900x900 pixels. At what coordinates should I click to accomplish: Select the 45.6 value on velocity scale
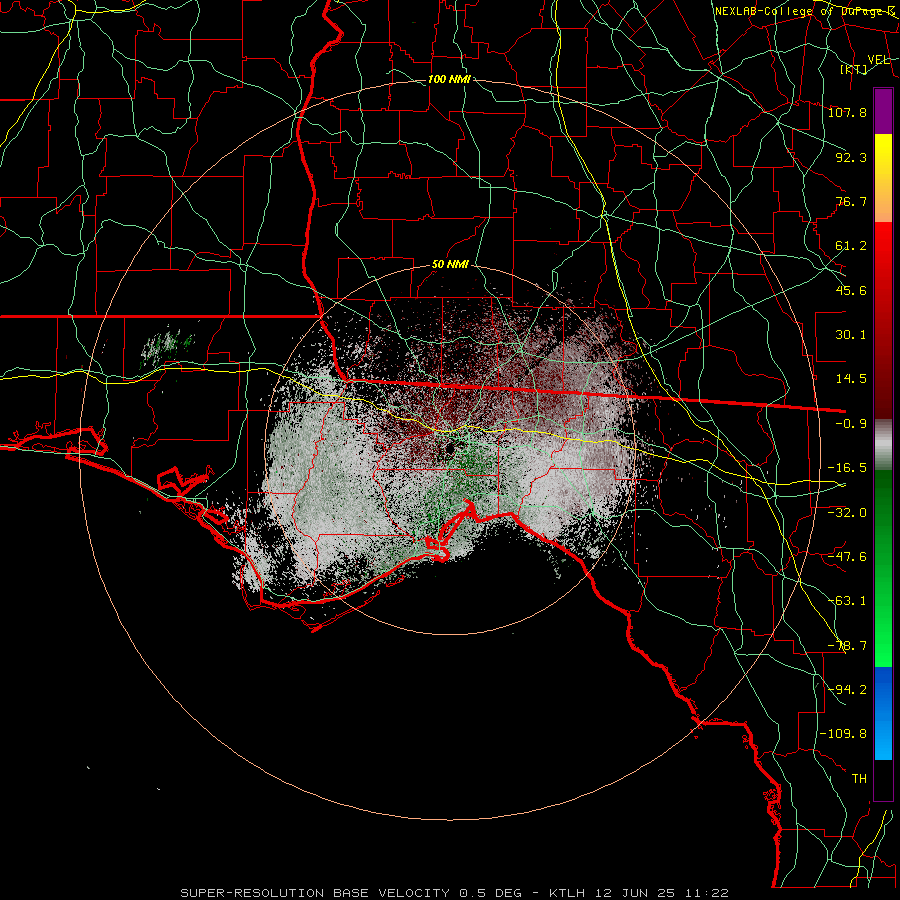click(x=851, y=290)
